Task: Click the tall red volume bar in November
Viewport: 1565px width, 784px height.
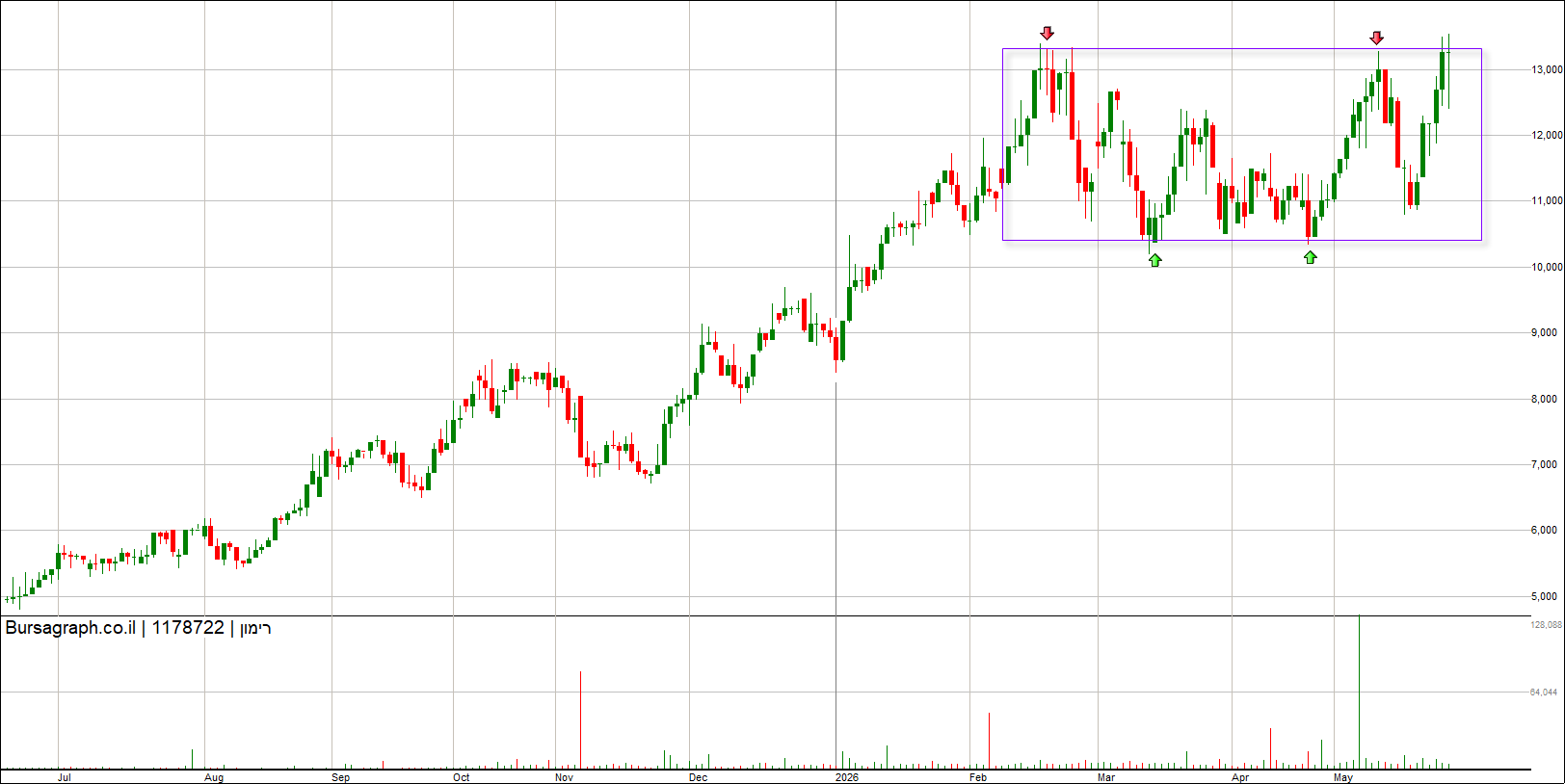Action: [x=580, y=719]
